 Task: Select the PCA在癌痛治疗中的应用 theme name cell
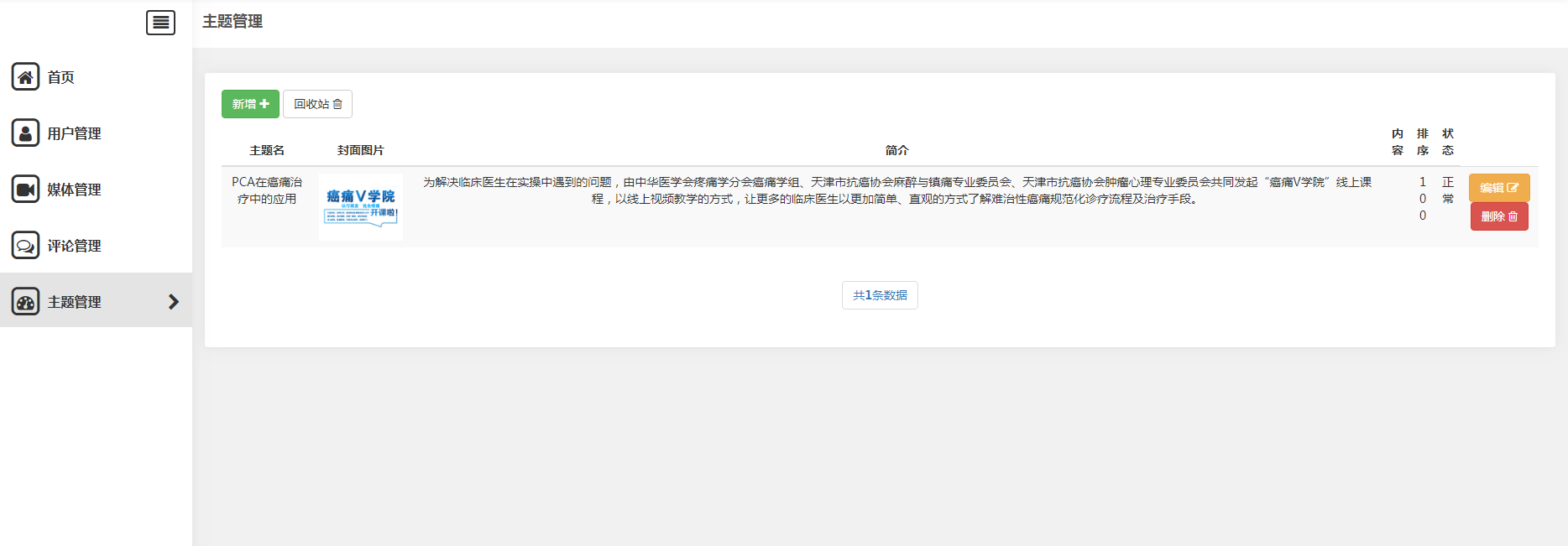[267, 190]
